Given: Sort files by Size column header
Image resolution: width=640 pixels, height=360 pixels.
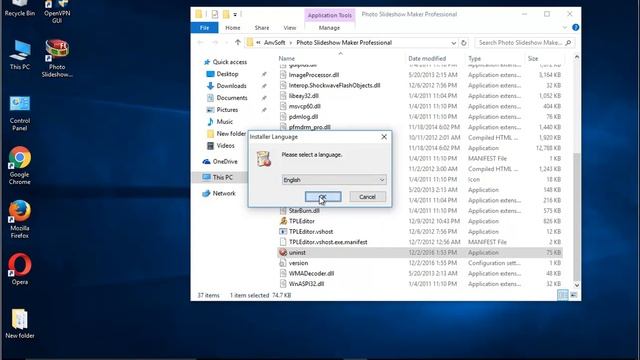Looking at the screenshot, I should [533, 58].
